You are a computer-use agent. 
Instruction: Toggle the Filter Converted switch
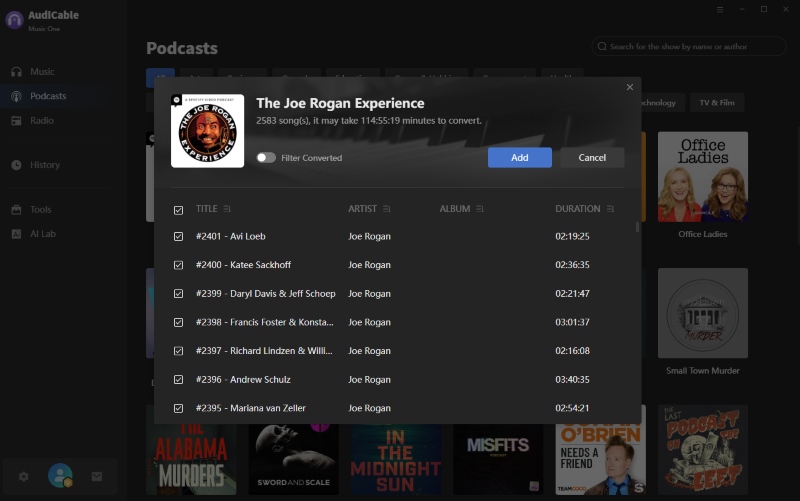click(x=266, y=158)
